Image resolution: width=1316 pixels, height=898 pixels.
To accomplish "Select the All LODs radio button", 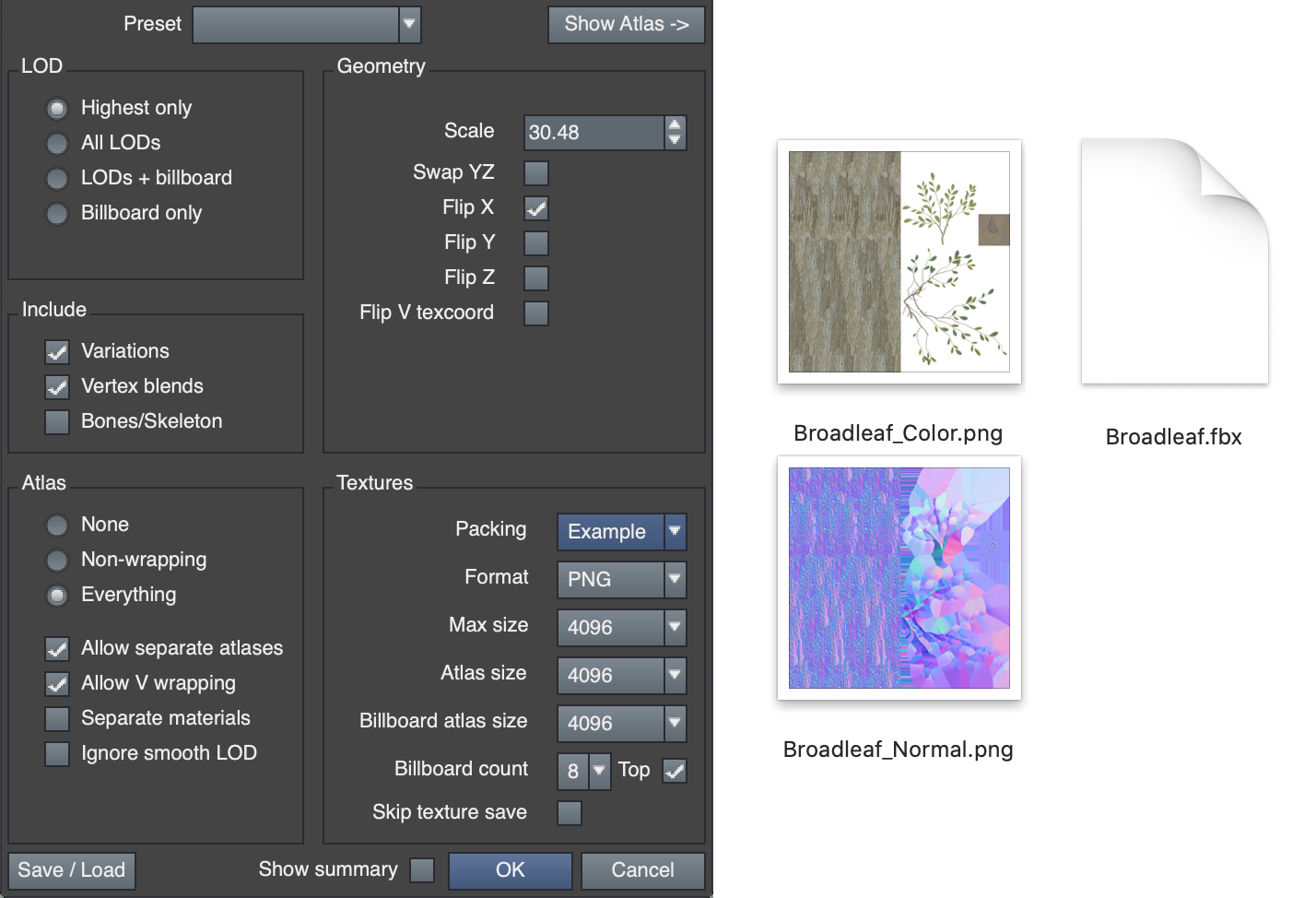I will [57, 144].
